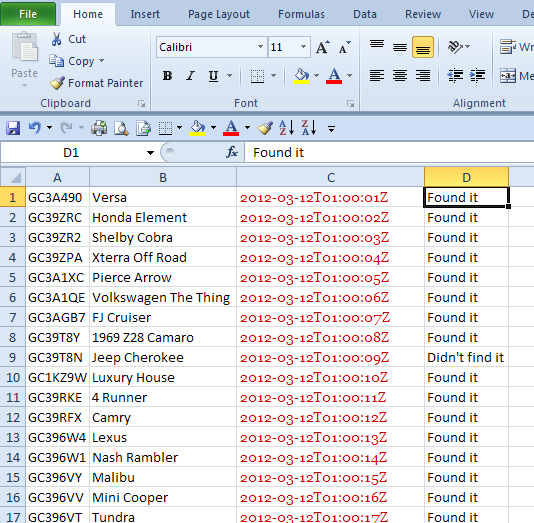
Task: Click quick toolbar Borders icon
Action: (166, 128)
